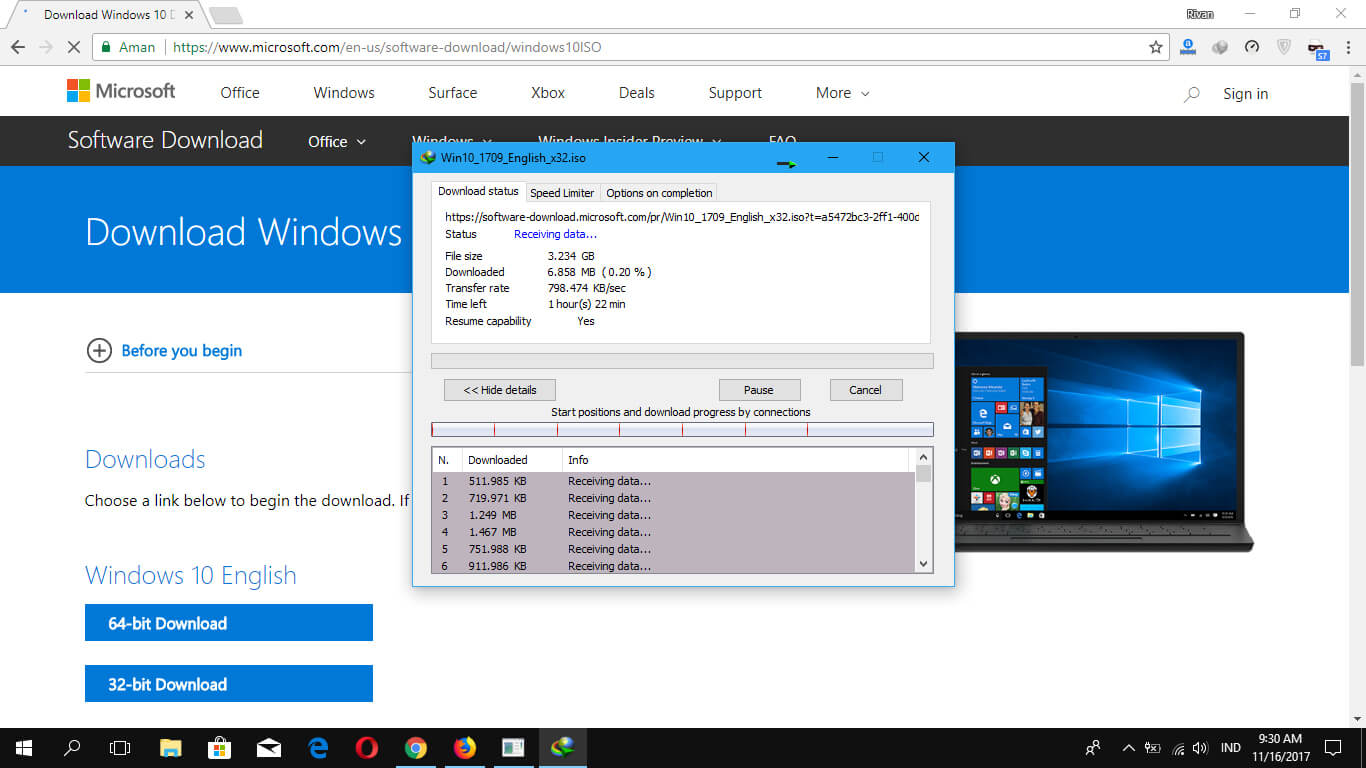This screenshot has height=768, width=1366.
Task: Click the bookmark star in Chrome's address bar
Action: [x=1156, y=47]
